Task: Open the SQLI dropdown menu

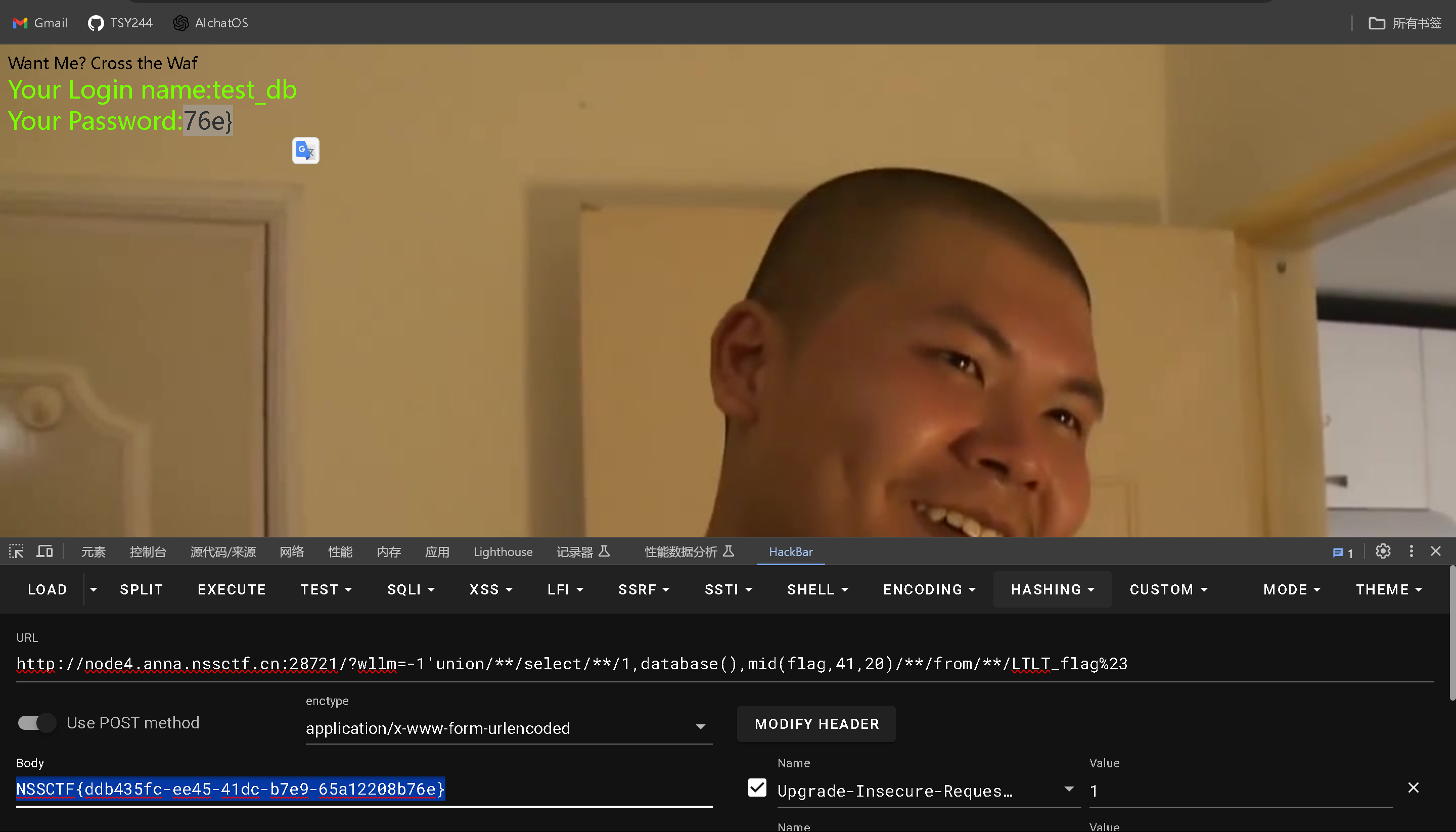Action: coord(411,589)
